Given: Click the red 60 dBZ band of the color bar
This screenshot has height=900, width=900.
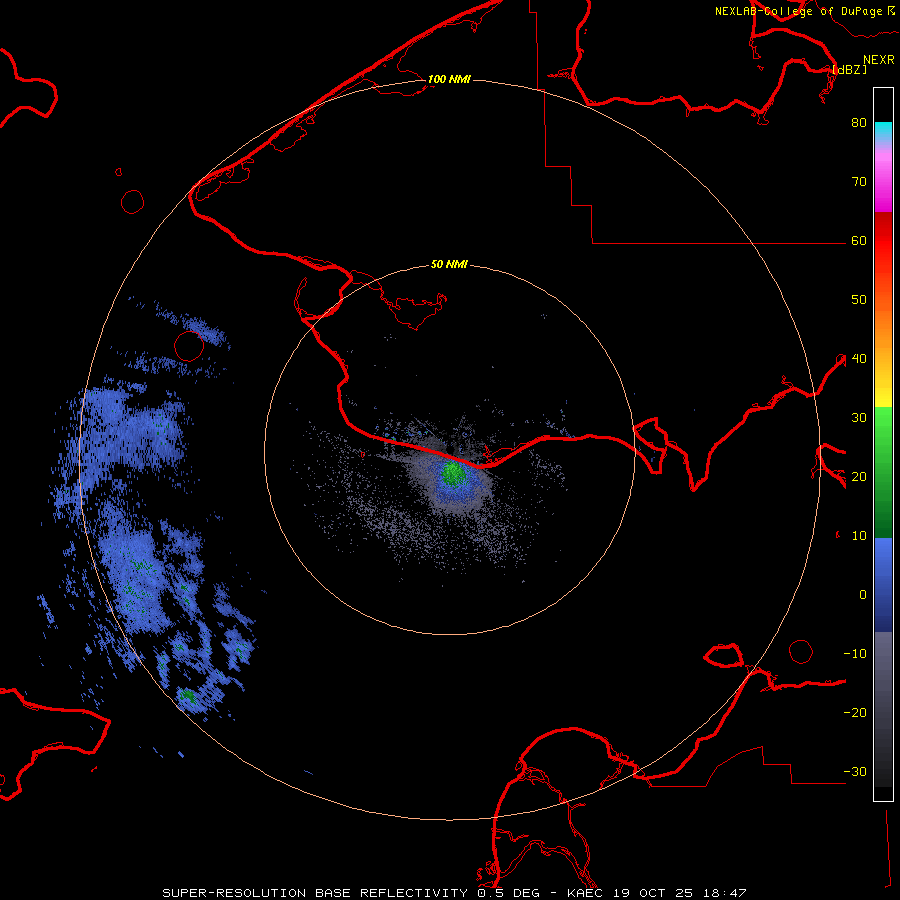Looking at the screenshot, I should tap(883, 241).
